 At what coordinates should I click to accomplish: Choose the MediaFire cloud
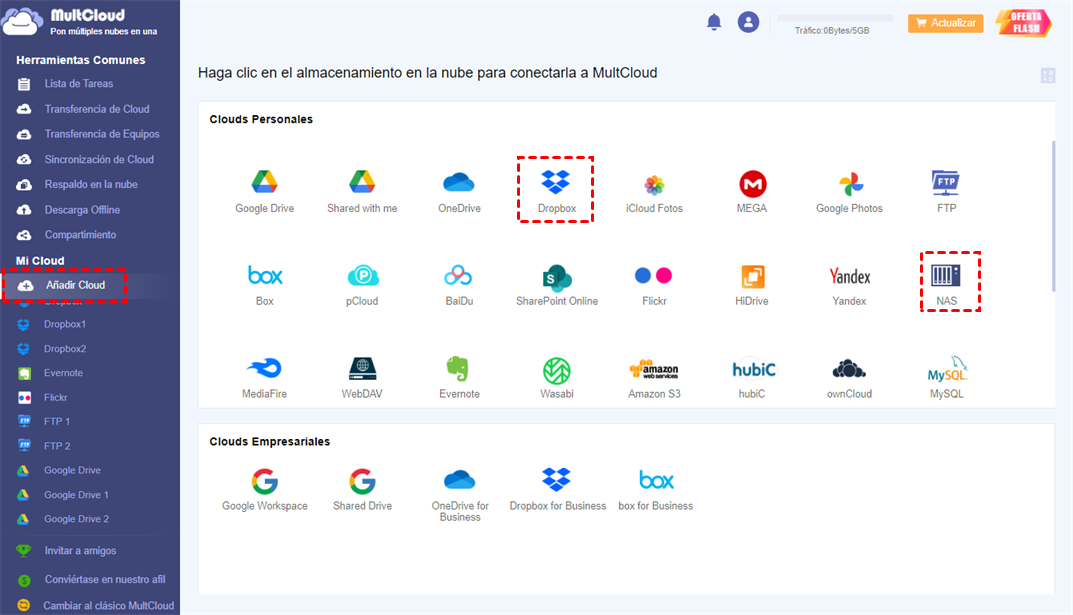click(x=265, y=378)
